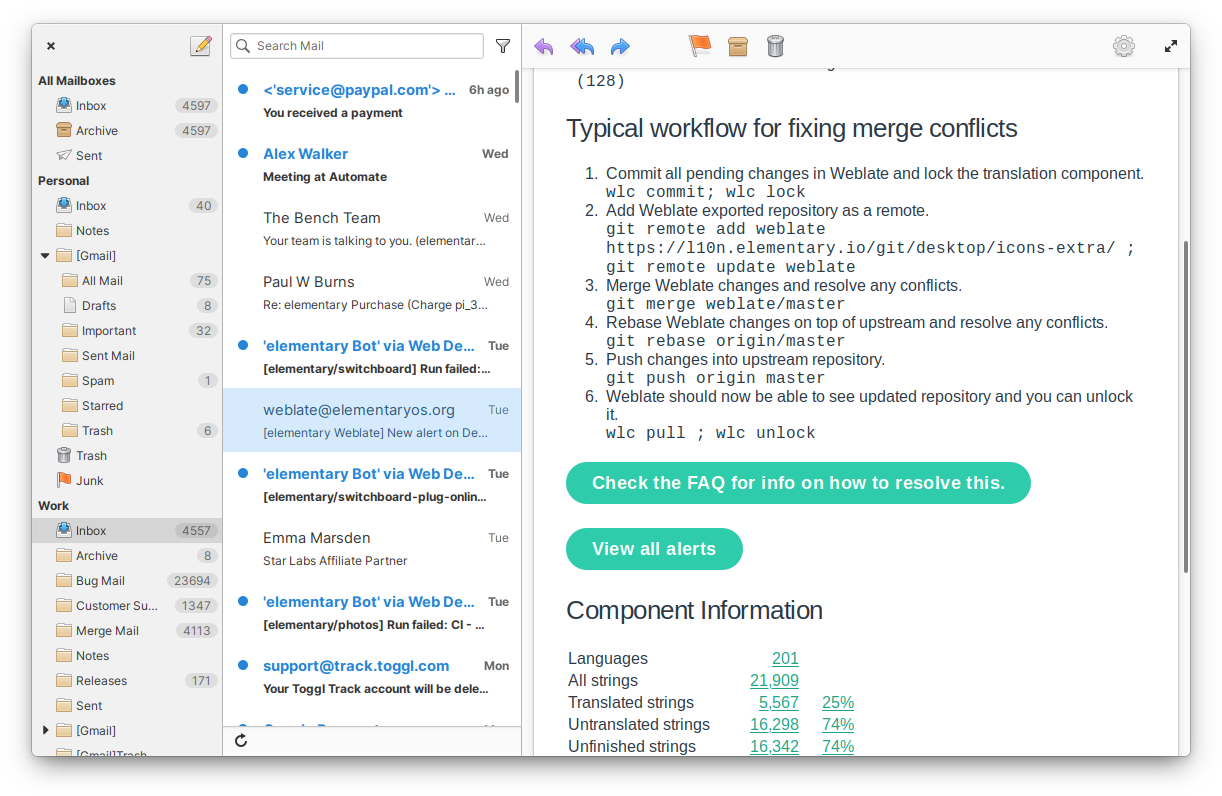
Task: Click the search magnifier icon
Action: point(243,46)
